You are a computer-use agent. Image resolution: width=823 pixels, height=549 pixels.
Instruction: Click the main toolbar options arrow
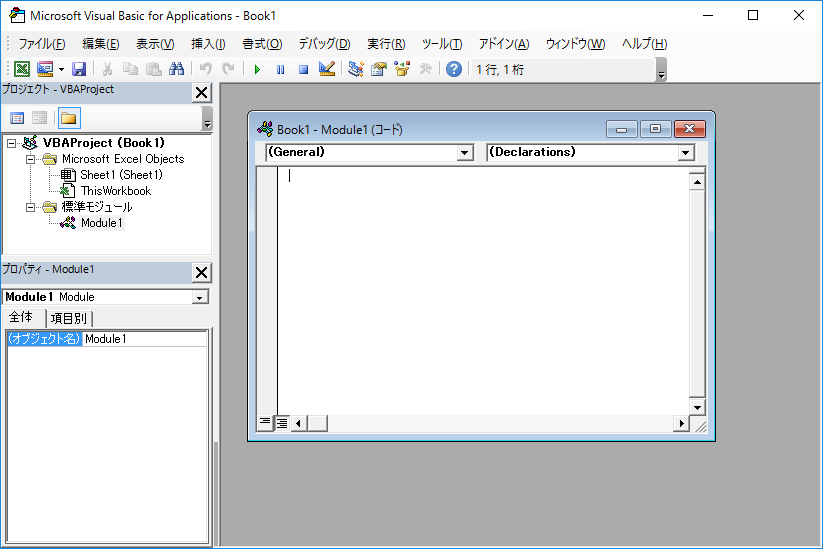pos(661,70)
